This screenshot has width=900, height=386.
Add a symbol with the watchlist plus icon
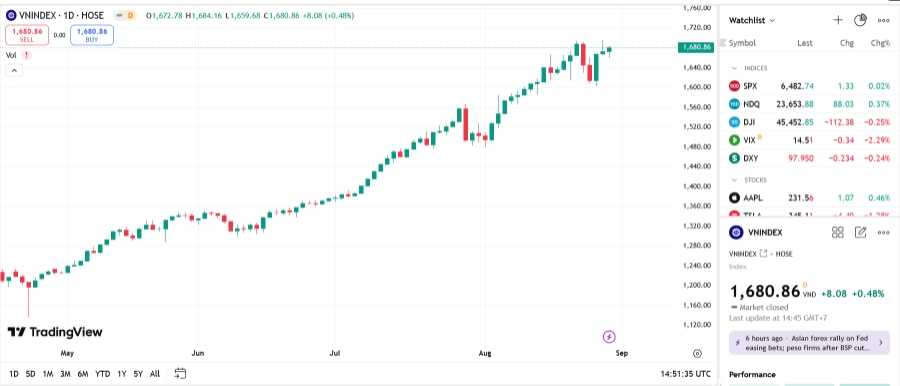[837, 20]
